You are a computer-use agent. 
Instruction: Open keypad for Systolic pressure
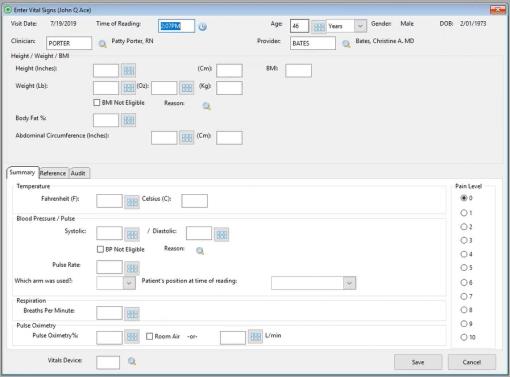(x=132, y=234)
